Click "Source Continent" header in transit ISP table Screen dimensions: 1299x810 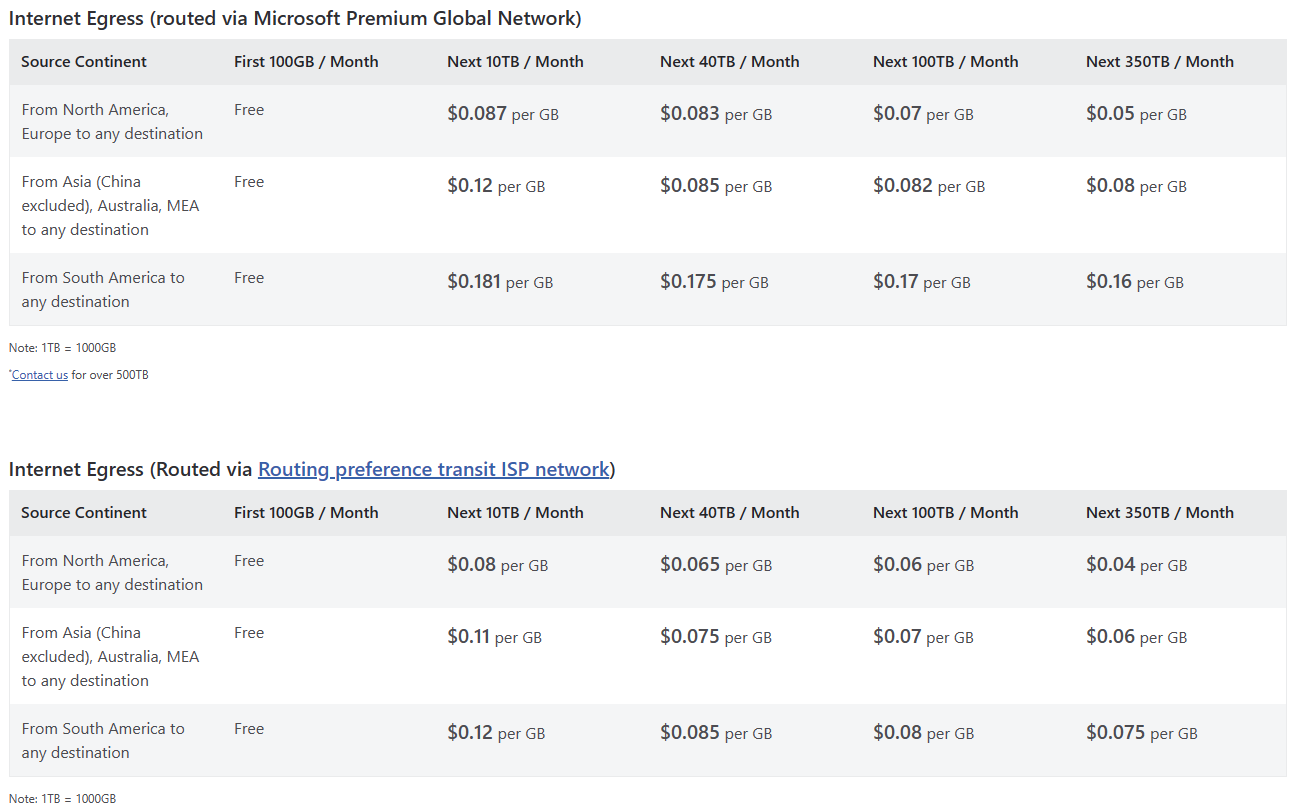(x=84, y=513)
